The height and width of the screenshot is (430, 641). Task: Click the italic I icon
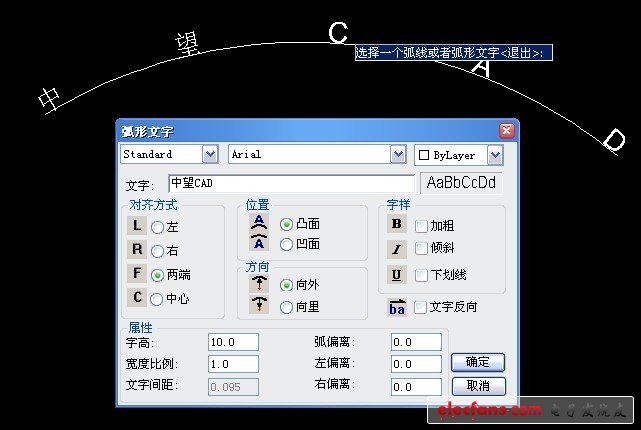396,249
